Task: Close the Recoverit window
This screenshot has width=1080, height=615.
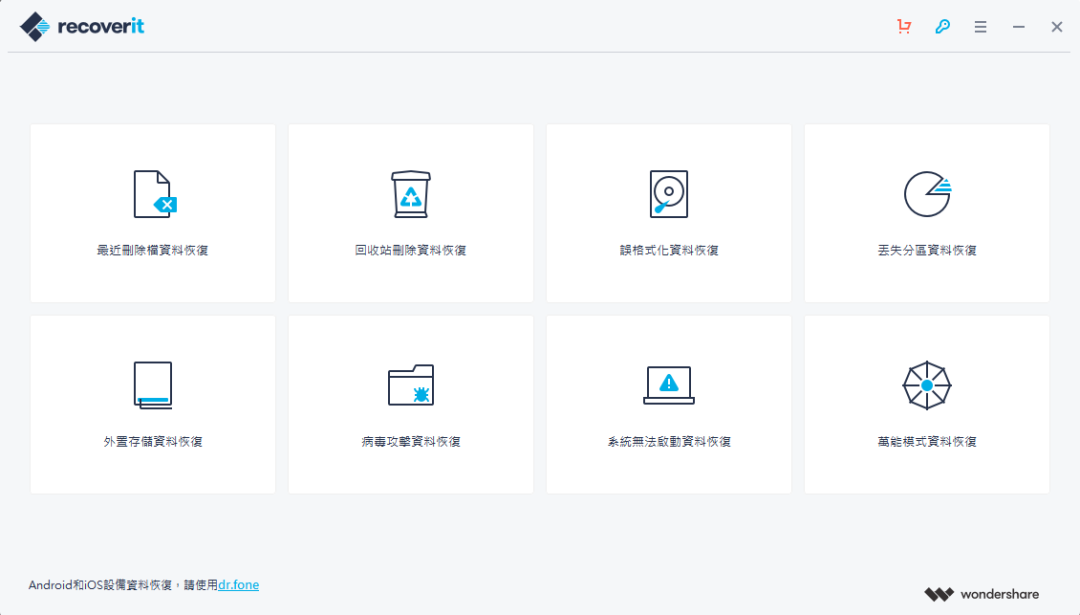Action: coord(1057,27)
